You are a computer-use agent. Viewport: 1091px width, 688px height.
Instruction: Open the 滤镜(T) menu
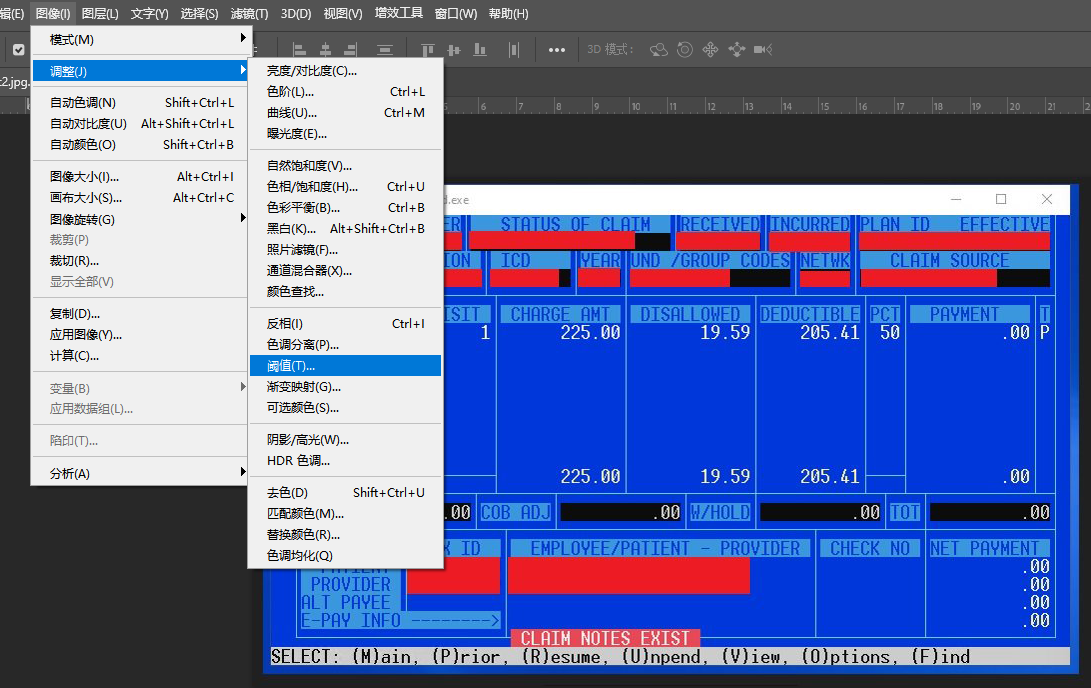click(x=249, y=13)
